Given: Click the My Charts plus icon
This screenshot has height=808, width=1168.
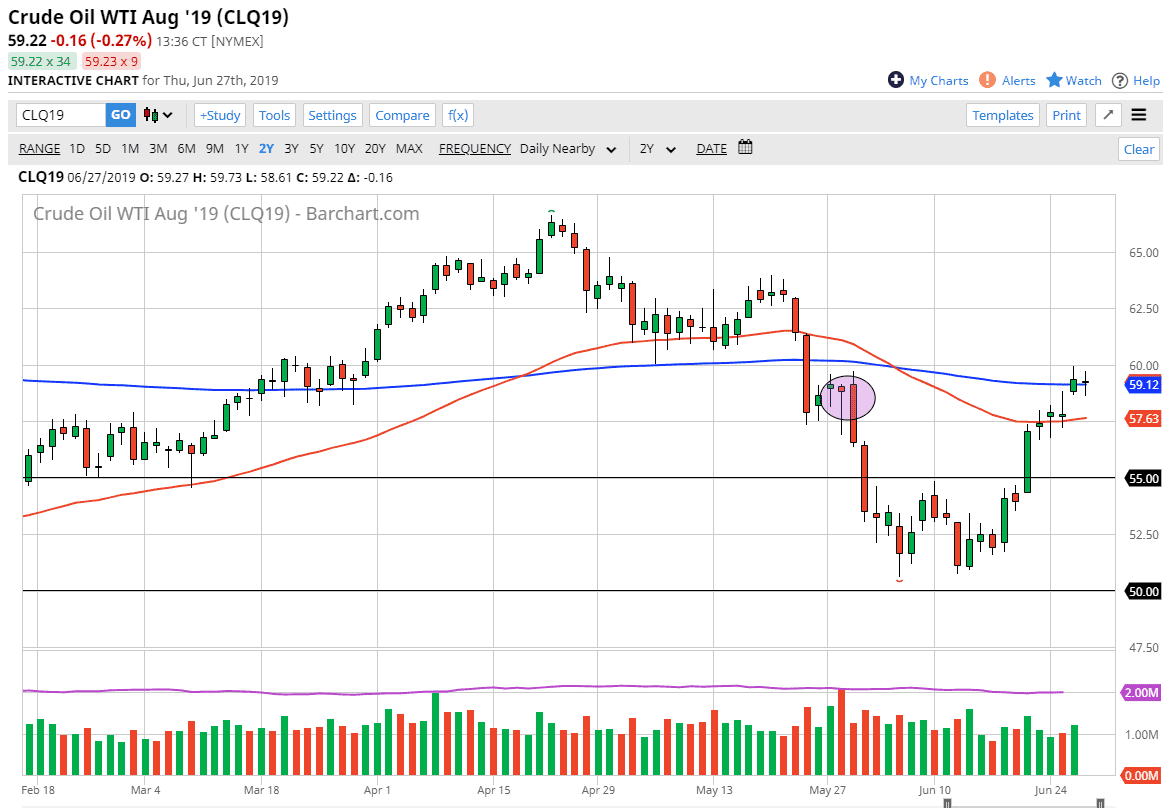Looking at the screenshot, I should [x=896, y=80].
